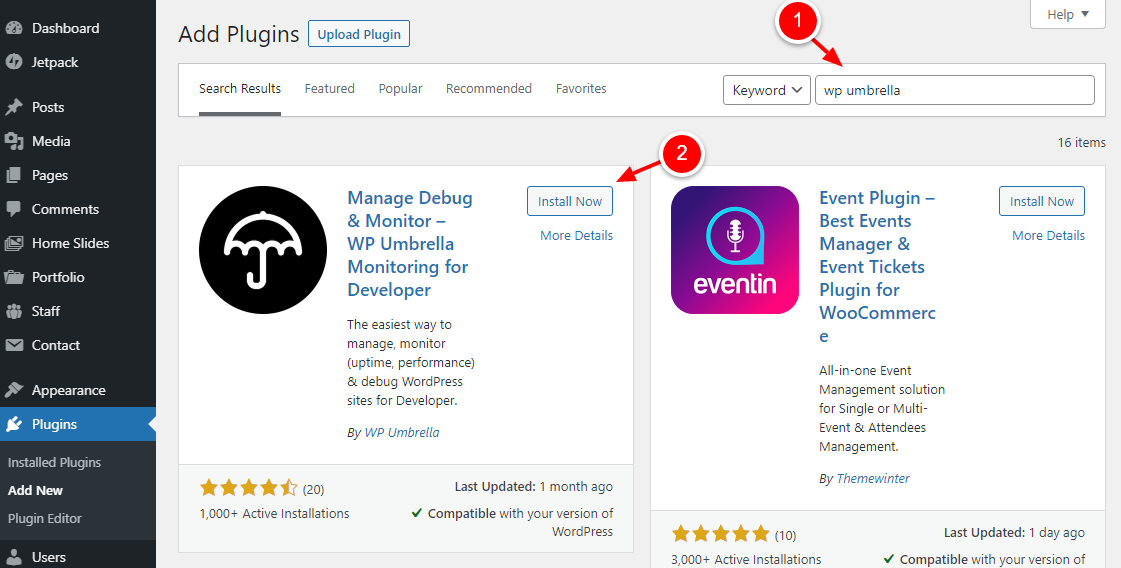
Task: Open the Portfolio menu
Action: [78, 278]
